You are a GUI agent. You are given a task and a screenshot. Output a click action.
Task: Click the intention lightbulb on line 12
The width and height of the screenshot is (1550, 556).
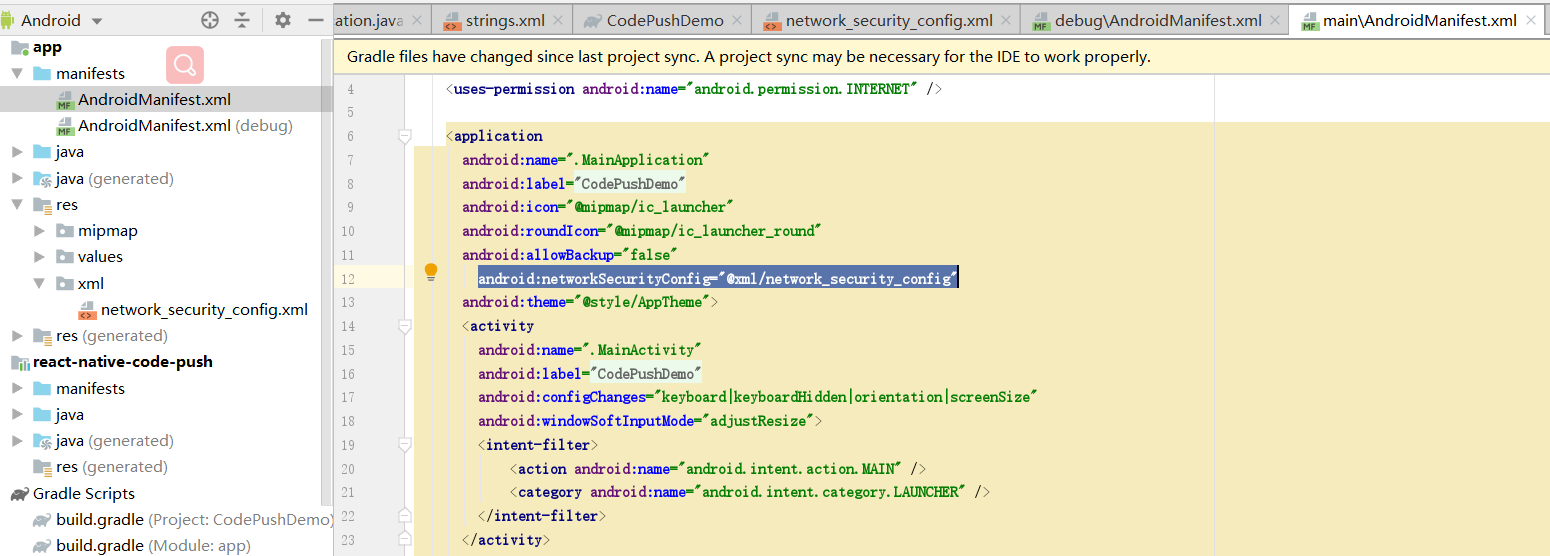pos(431,272)
